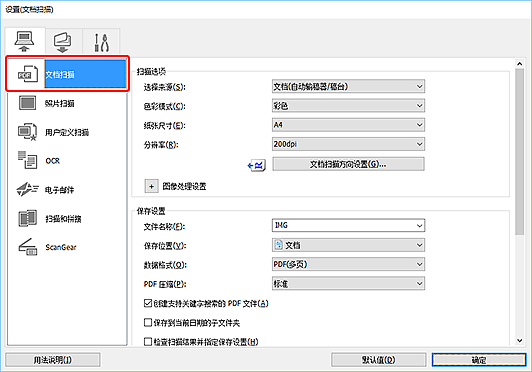Select OCR item label
The image size is (532, 372).
53,161
